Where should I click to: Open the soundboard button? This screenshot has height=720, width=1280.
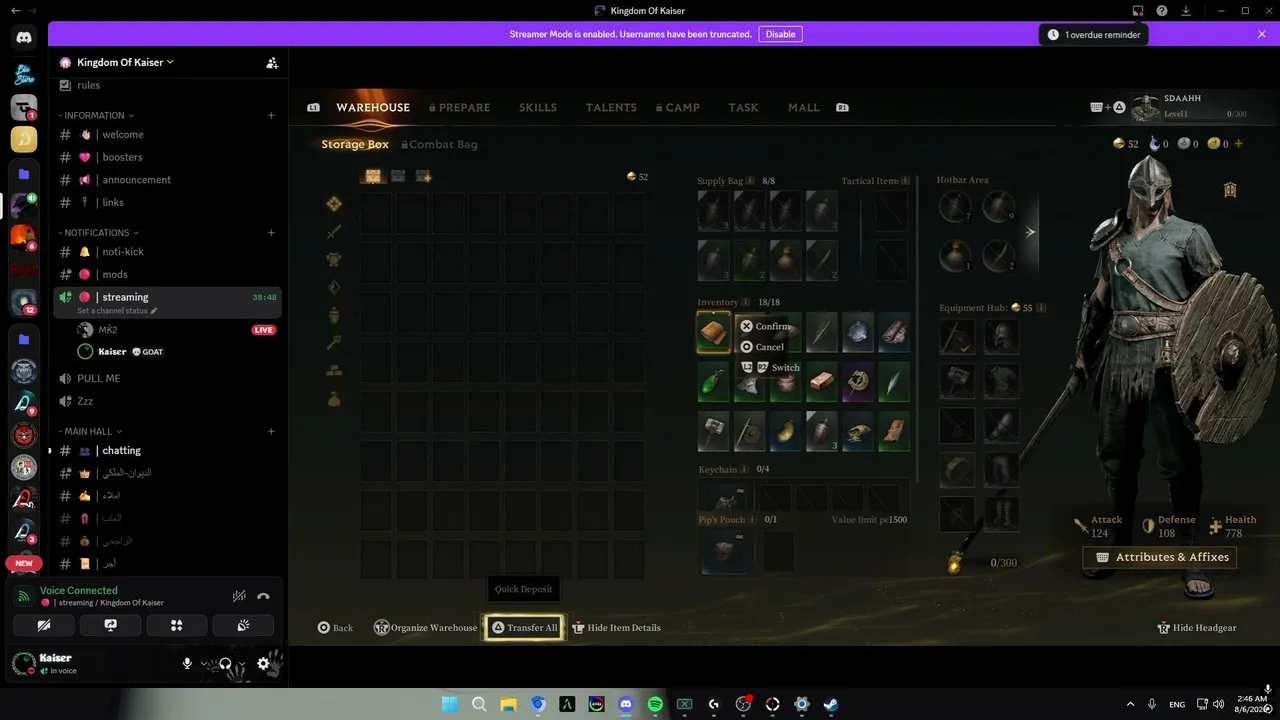coord(243,625)
